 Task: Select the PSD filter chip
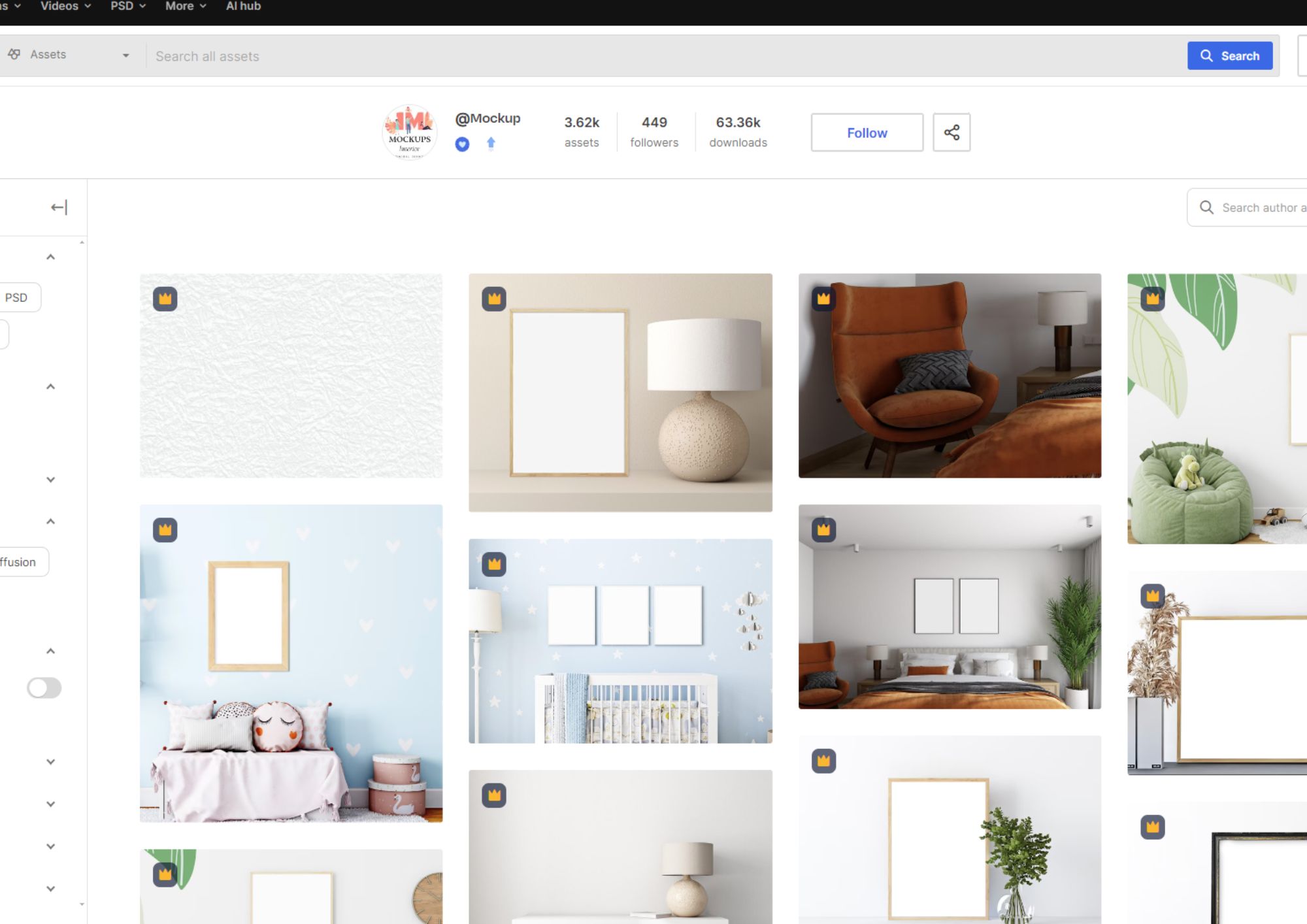tap(18, 297)
